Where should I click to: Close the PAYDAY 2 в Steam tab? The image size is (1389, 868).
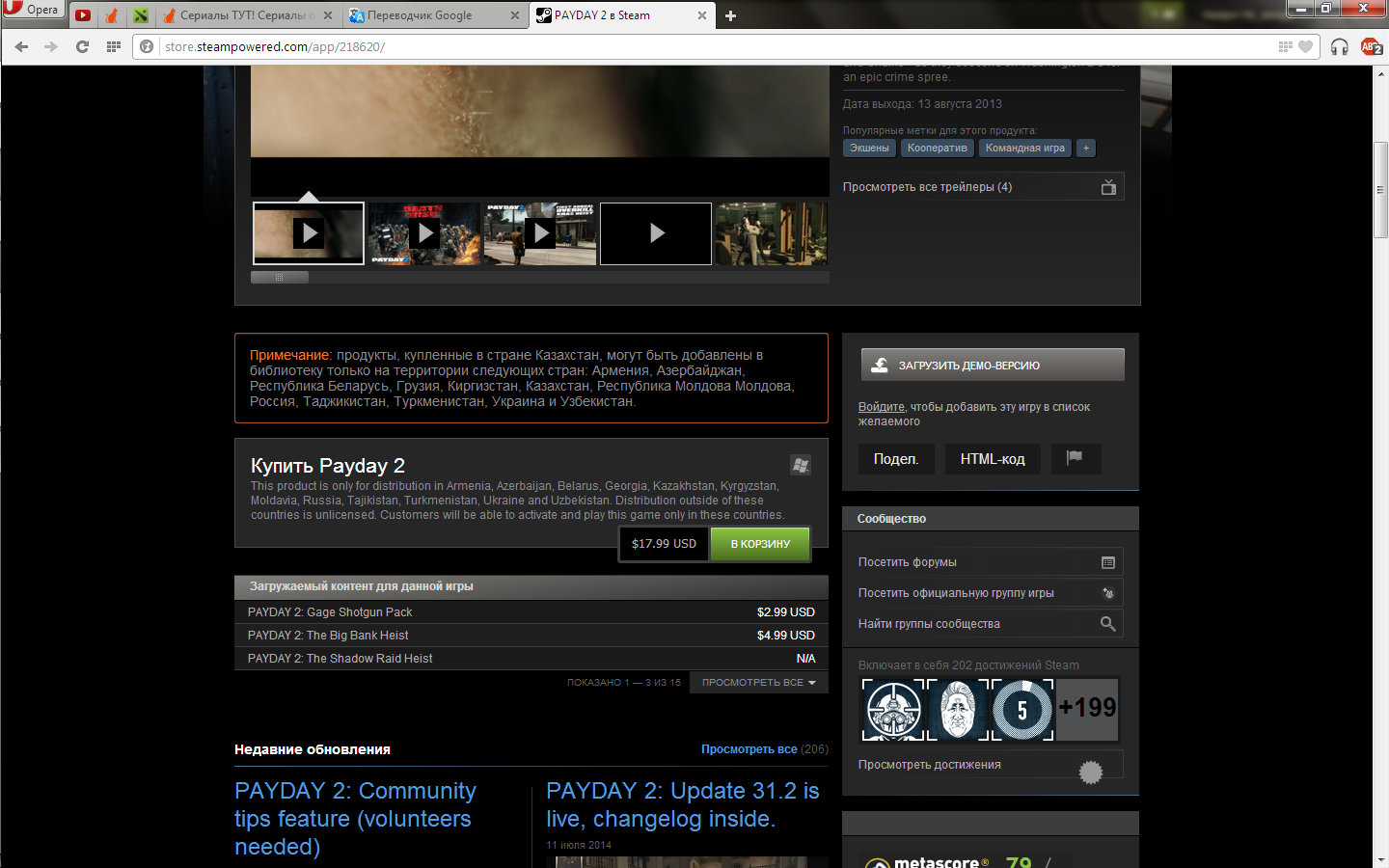tap(701, 15)
